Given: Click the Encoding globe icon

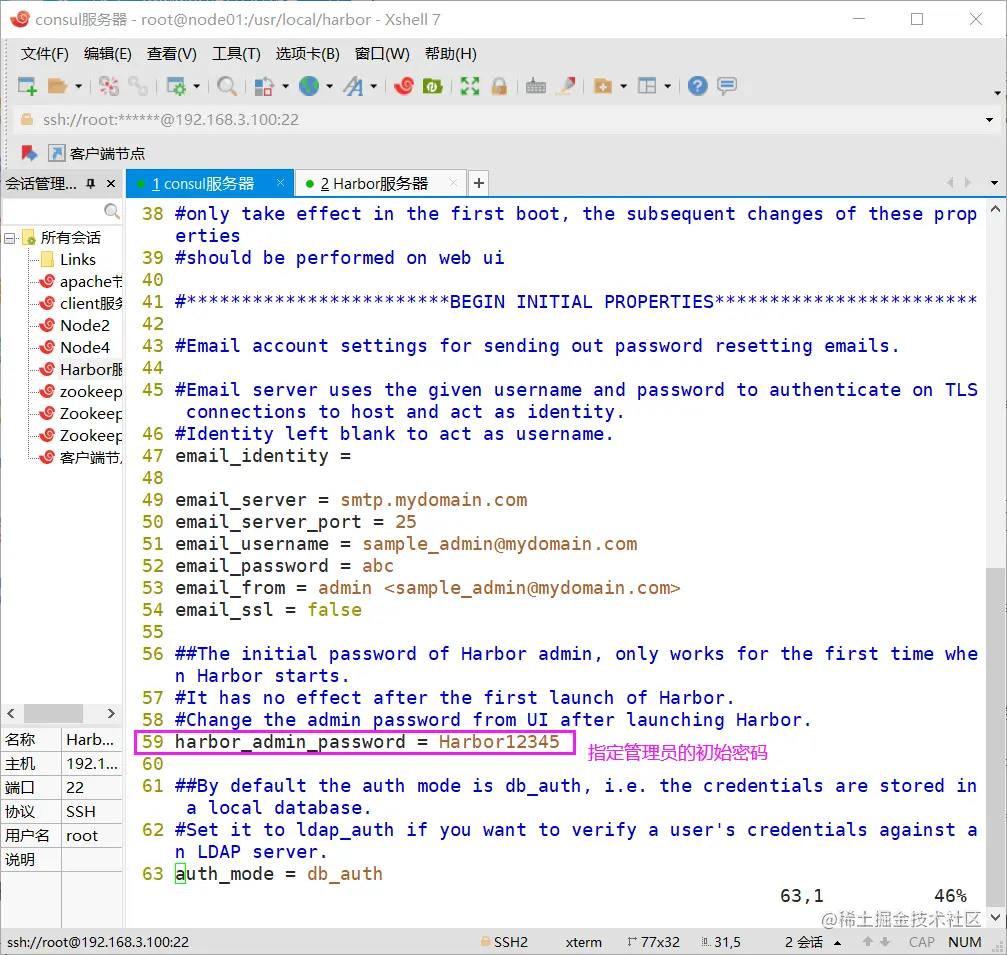Looking at the screenshot, I should click(x=309, y=85).
